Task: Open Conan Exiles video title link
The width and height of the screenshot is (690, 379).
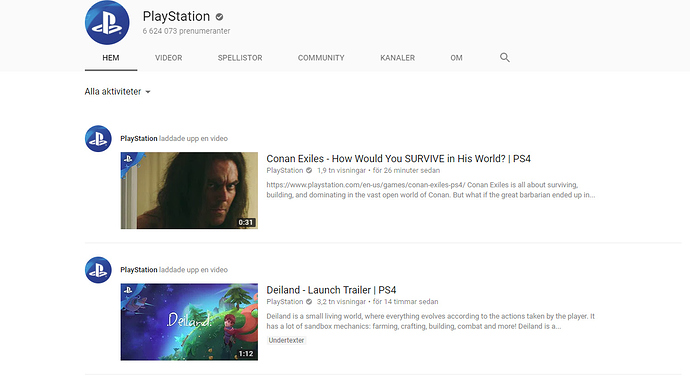Action: (x=398, y=158)
